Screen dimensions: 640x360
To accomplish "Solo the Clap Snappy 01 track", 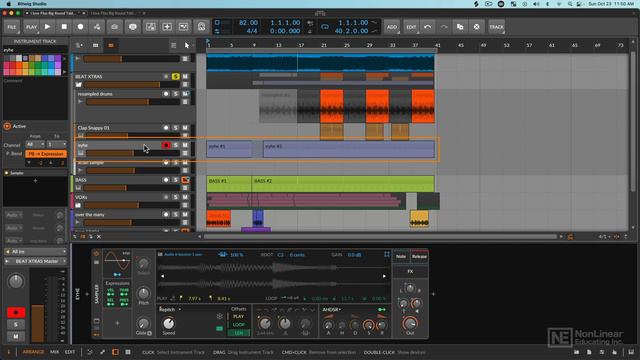I will (176, 128).
